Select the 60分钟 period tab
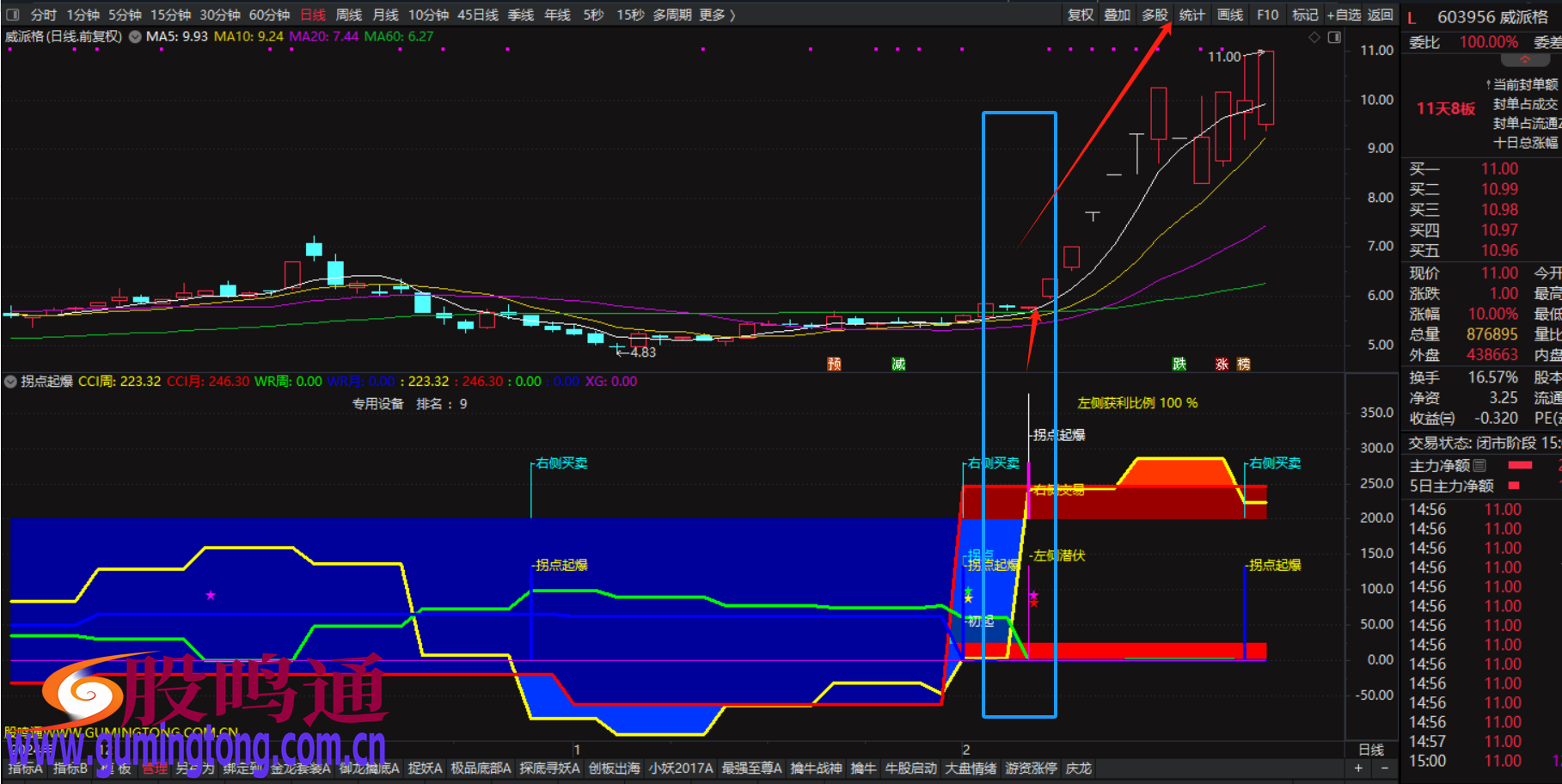The image size is (1562, 784). tap(269, 15)
